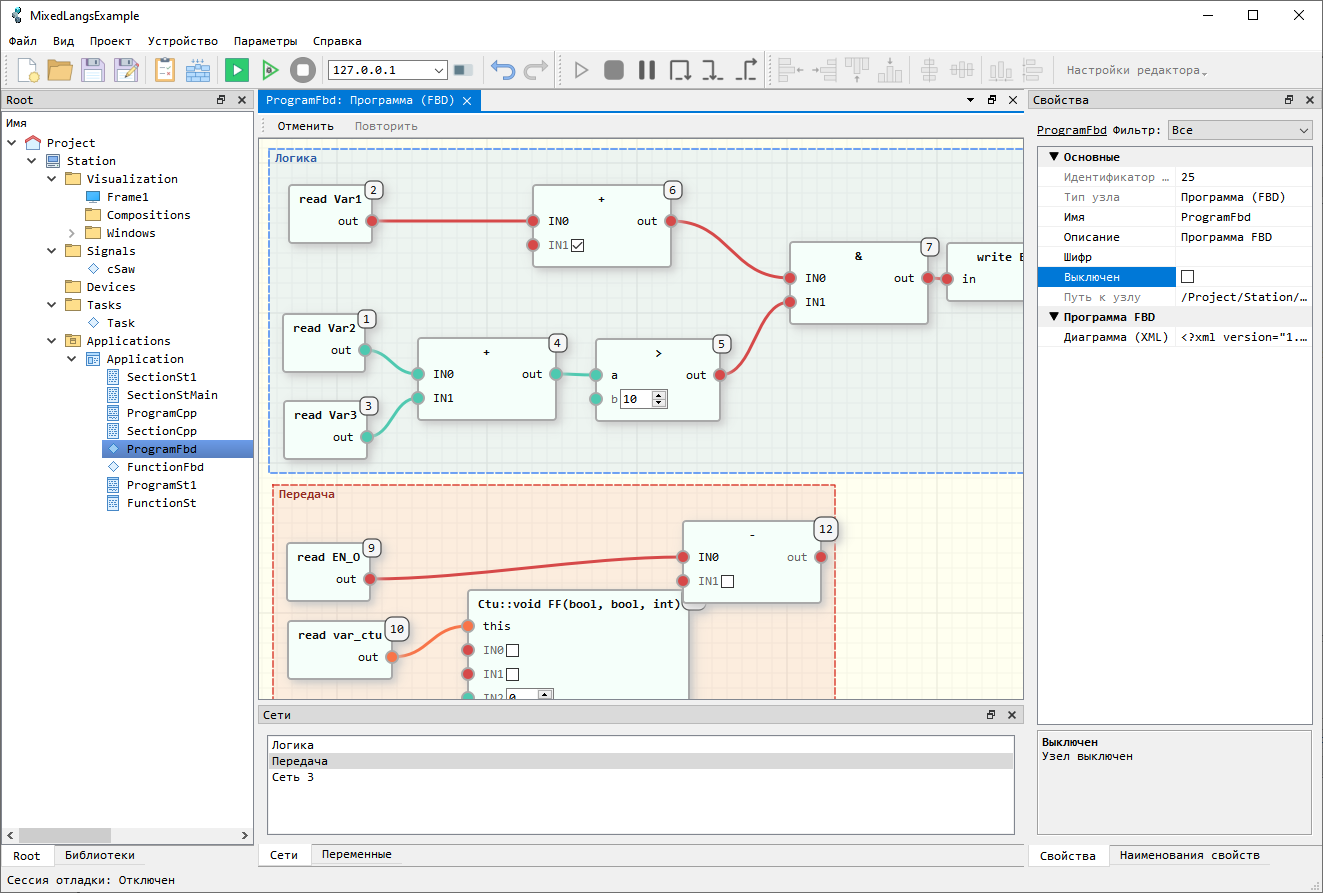
Task: Open the Фильтр Все dropdown
Action: click(x=1240, y=130)
